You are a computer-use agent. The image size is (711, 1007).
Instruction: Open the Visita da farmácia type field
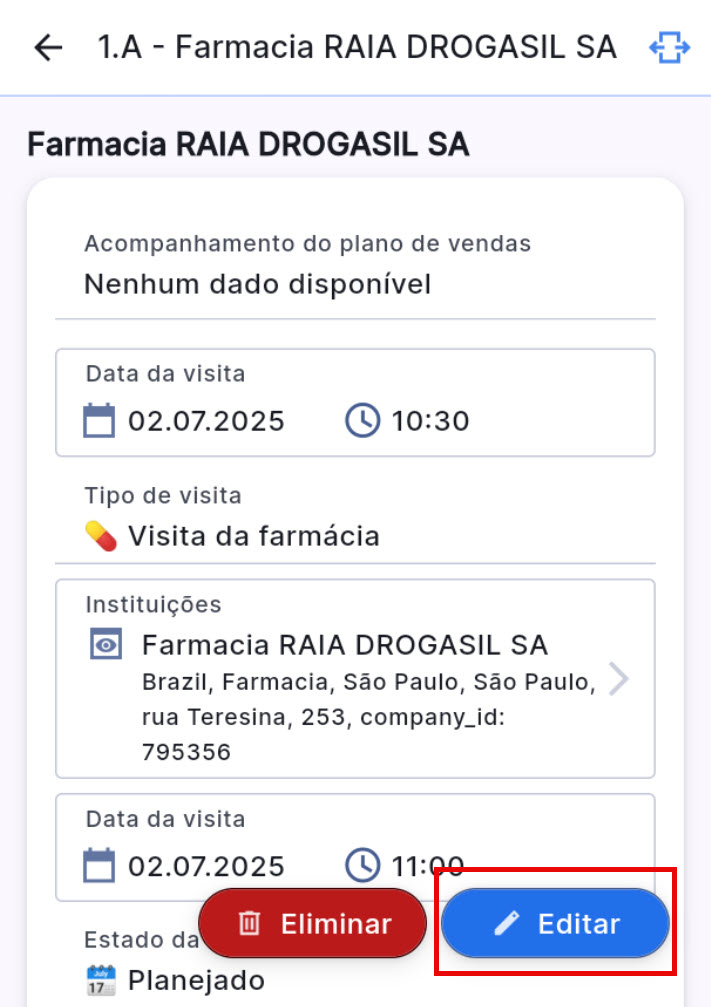pyautogui.click(x=253, y=537)
